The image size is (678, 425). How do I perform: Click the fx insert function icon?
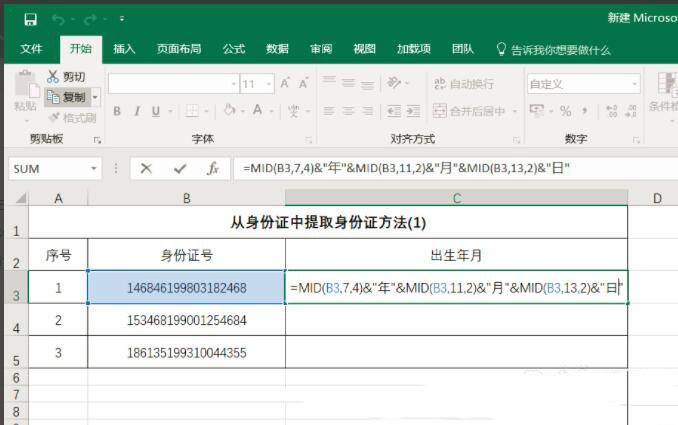point(213,168)
